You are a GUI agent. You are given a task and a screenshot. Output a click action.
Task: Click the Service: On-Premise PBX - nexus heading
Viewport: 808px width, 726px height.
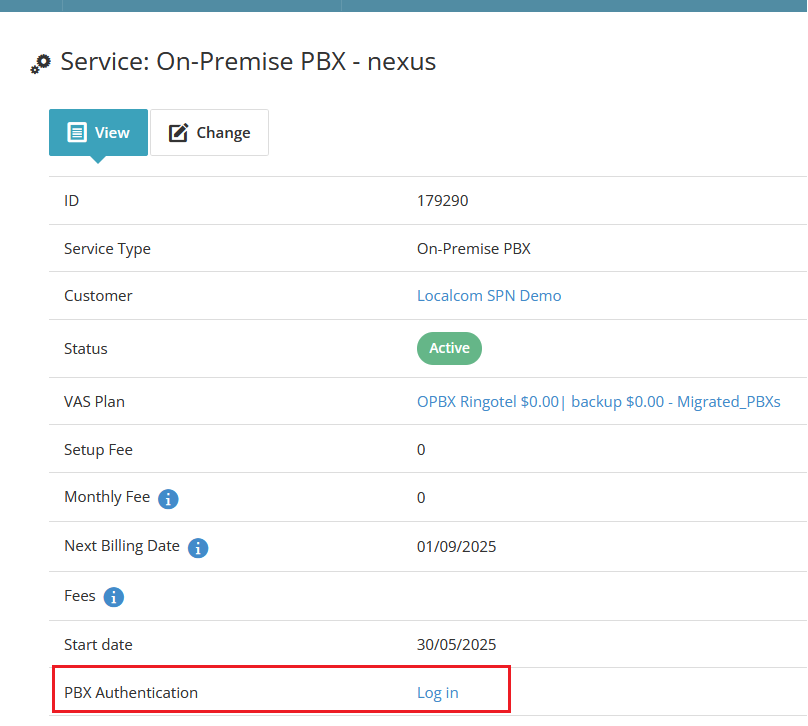pos(248,62)
